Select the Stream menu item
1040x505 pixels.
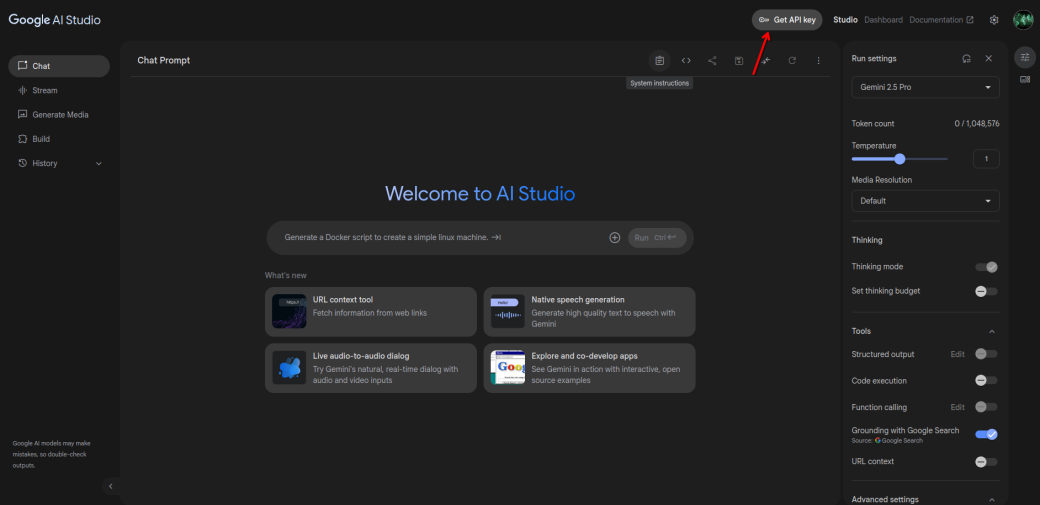(x=59, y=90)
